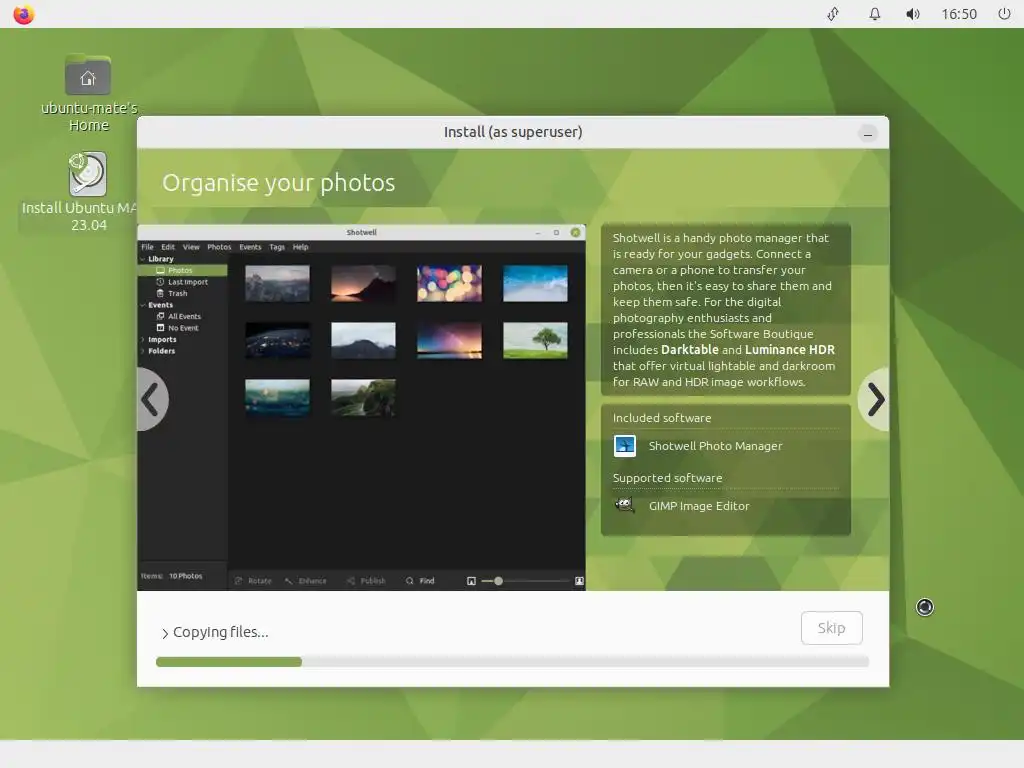Open the Photos menu in Shotwell preview
This screenshot has width=1024, height=768.
pos(219,247)
